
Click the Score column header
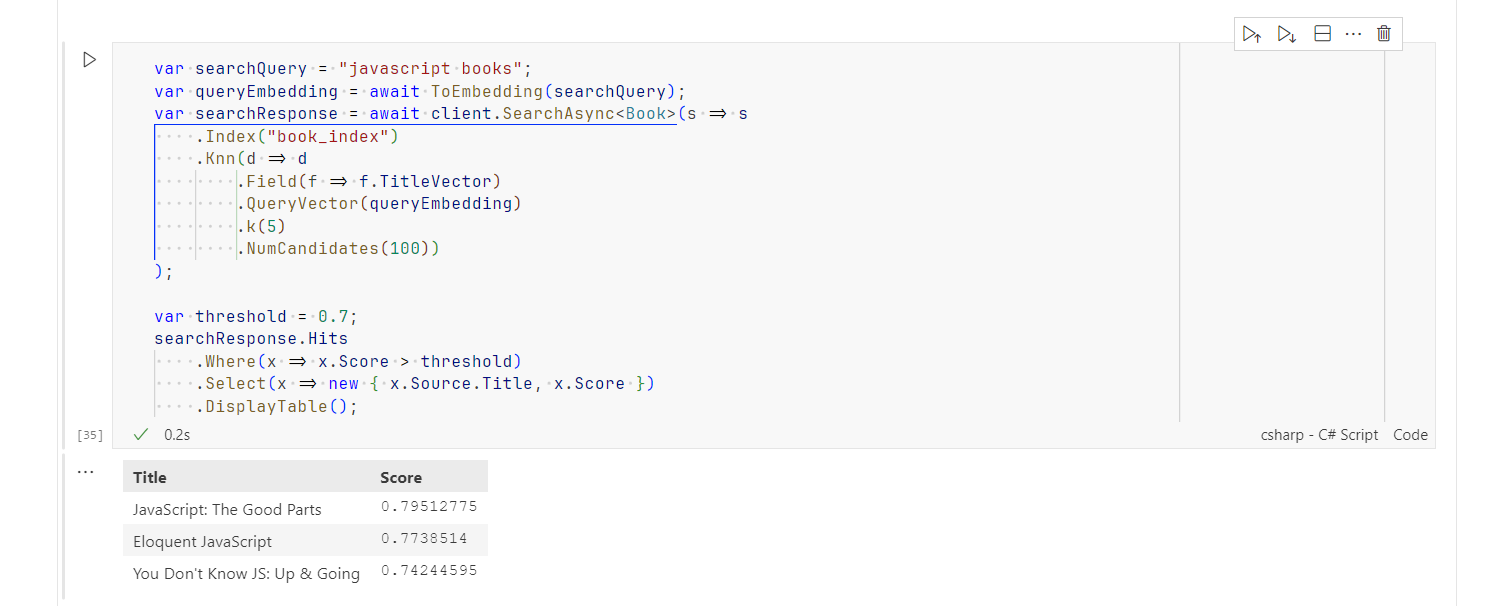click(x=401, y=477)
